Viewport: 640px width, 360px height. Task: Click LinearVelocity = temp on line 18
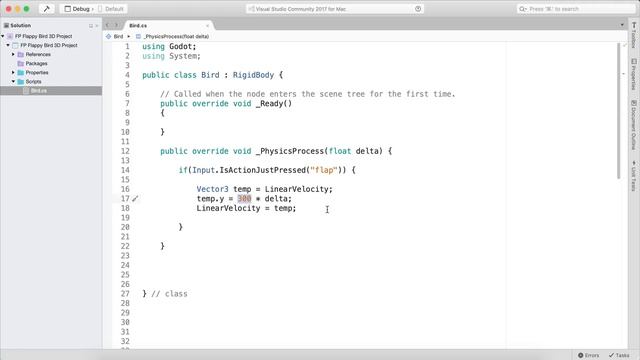tap(246, 208)
